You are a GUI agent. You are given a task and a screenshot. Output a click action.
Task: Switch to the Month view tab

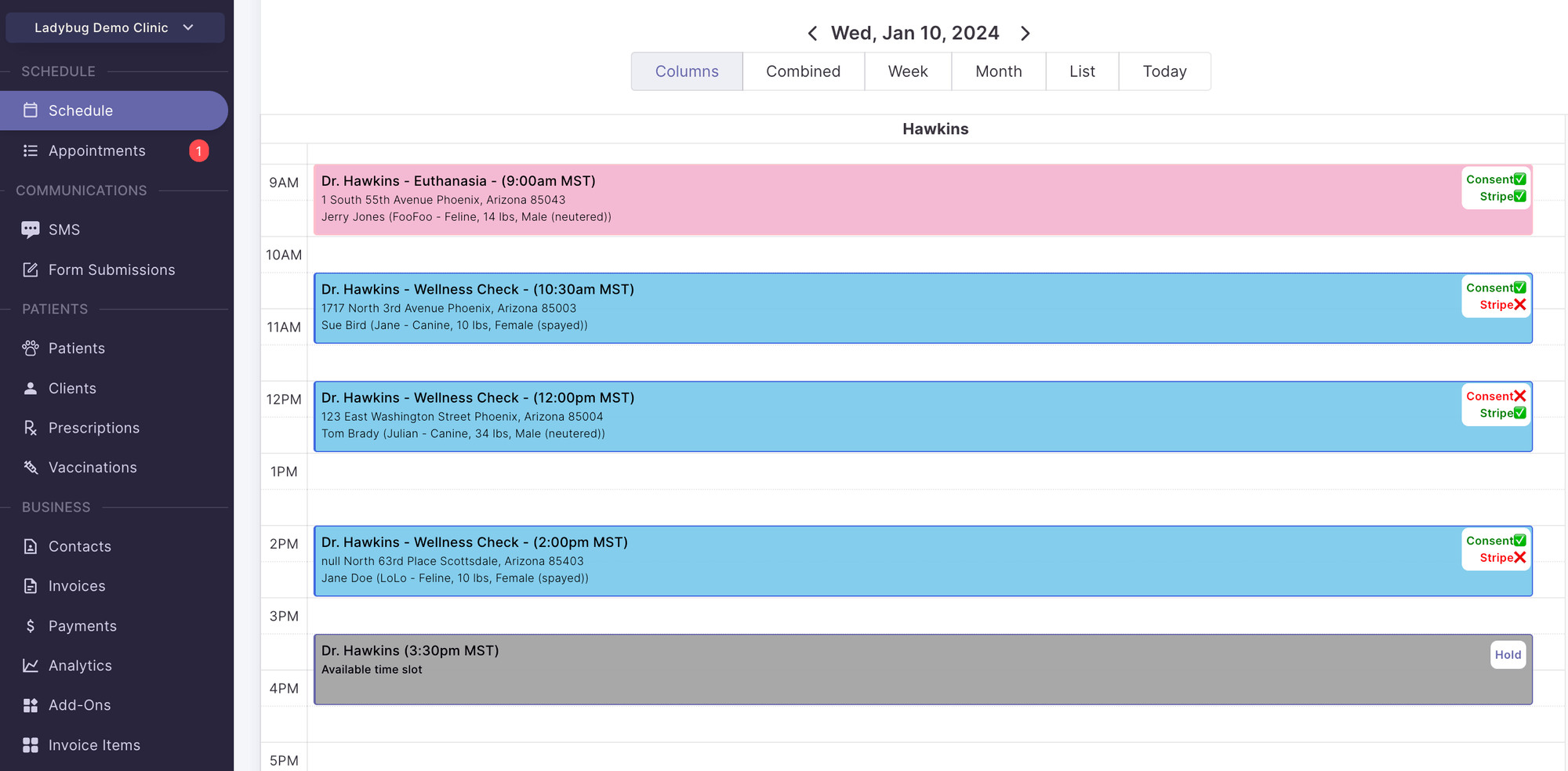point(998,71)
